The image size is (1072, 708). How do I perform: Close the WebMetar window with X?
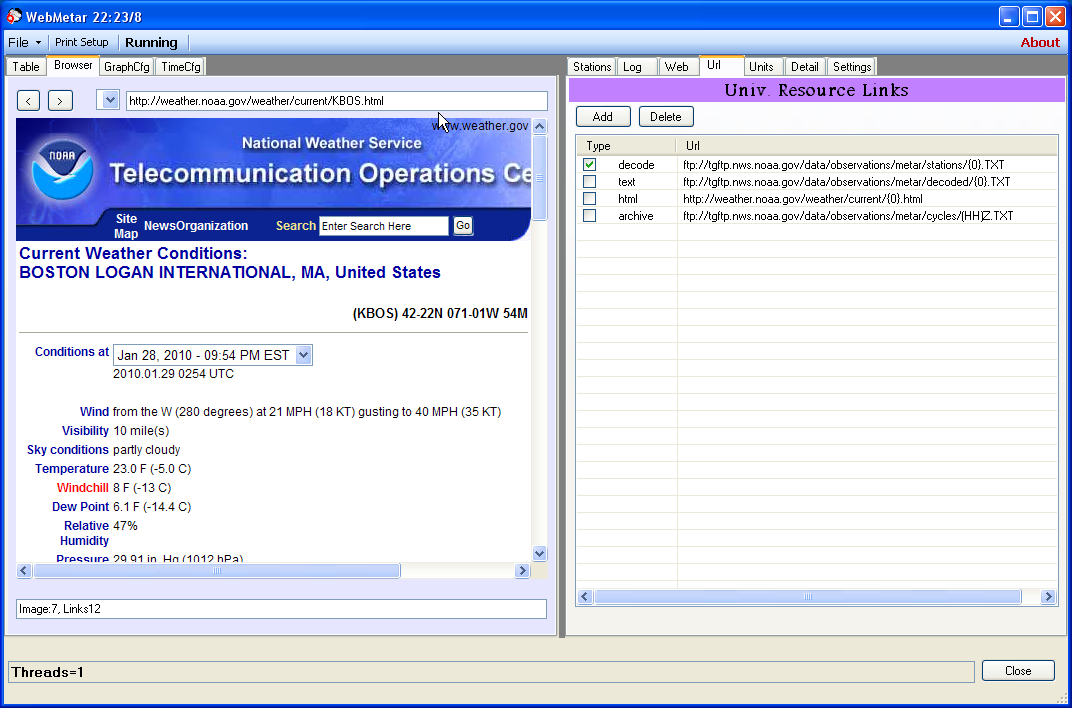pyautogui.click(x=1056, y=16)
